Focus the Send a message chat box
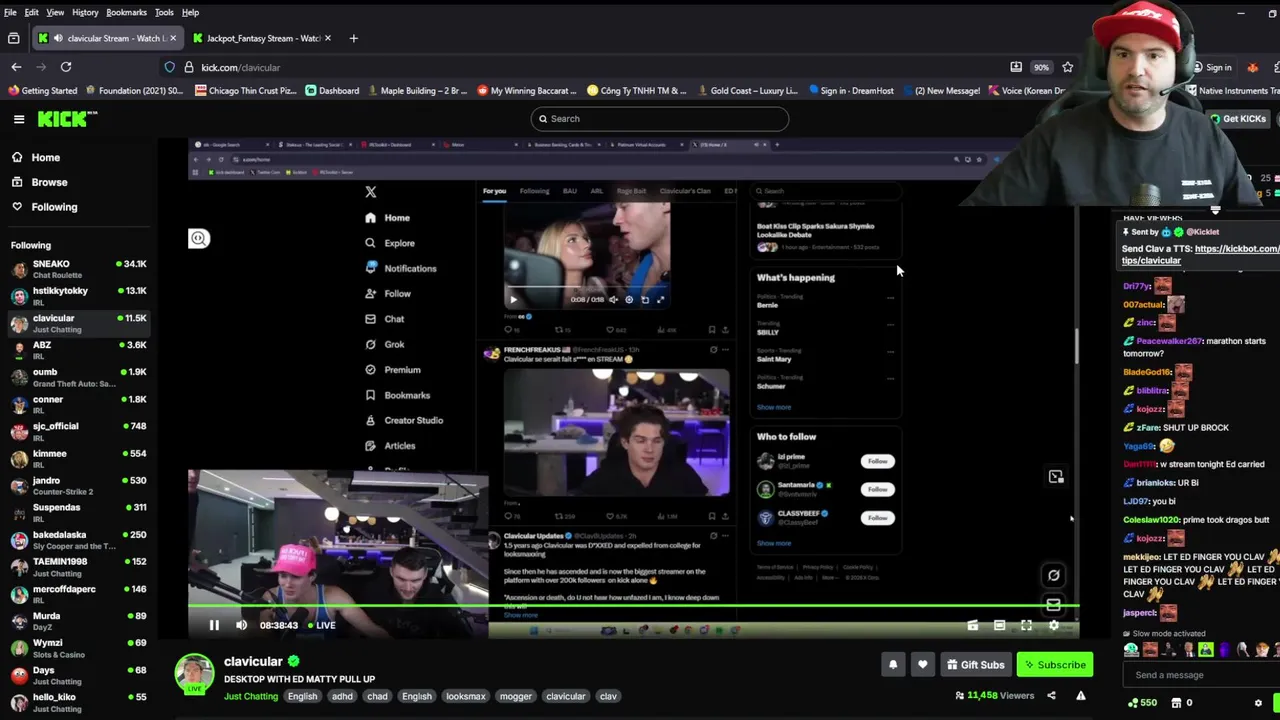 (x=1200, y=675)
